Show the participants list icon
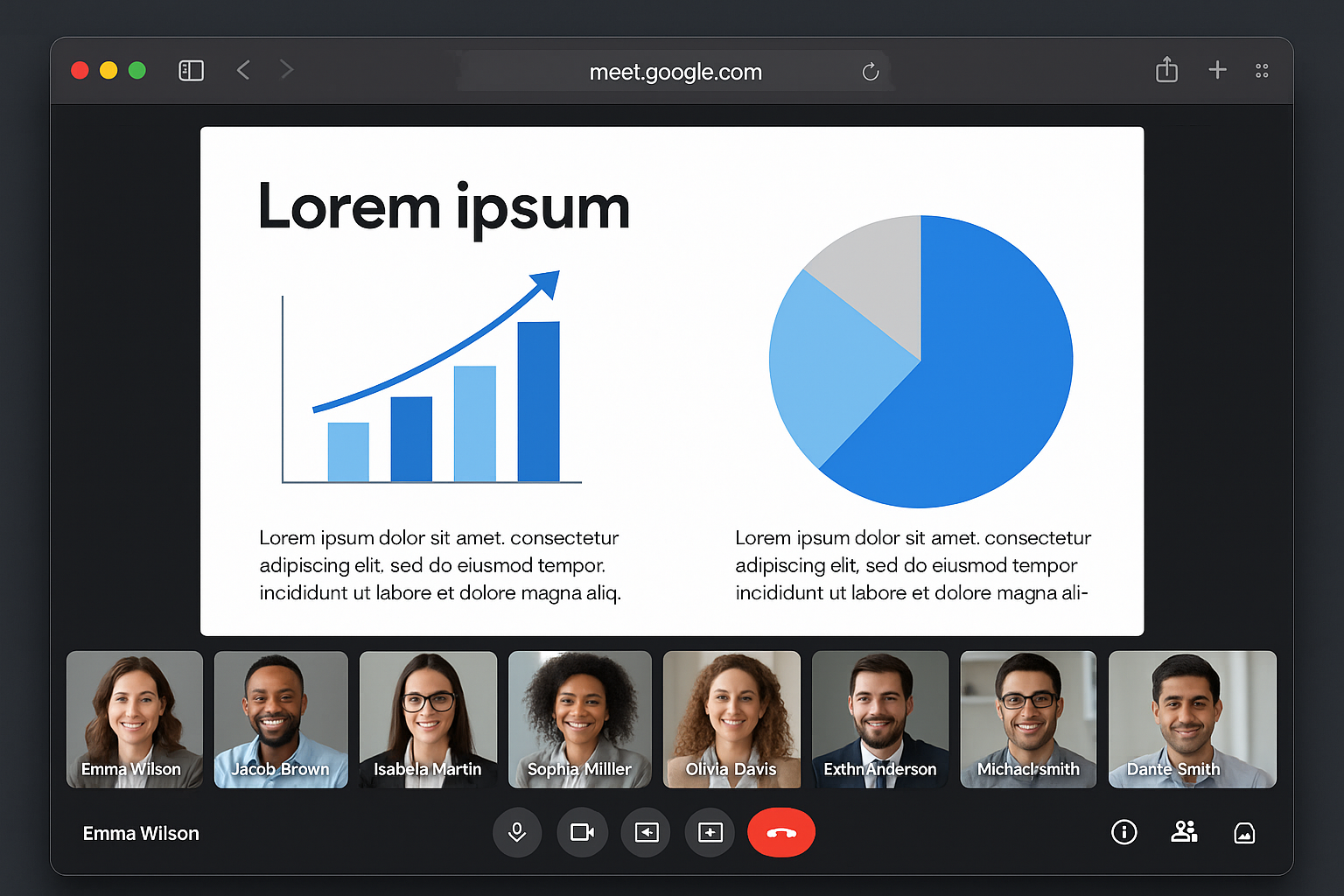Screen dimensions: 1344x896 (1185, 832)
